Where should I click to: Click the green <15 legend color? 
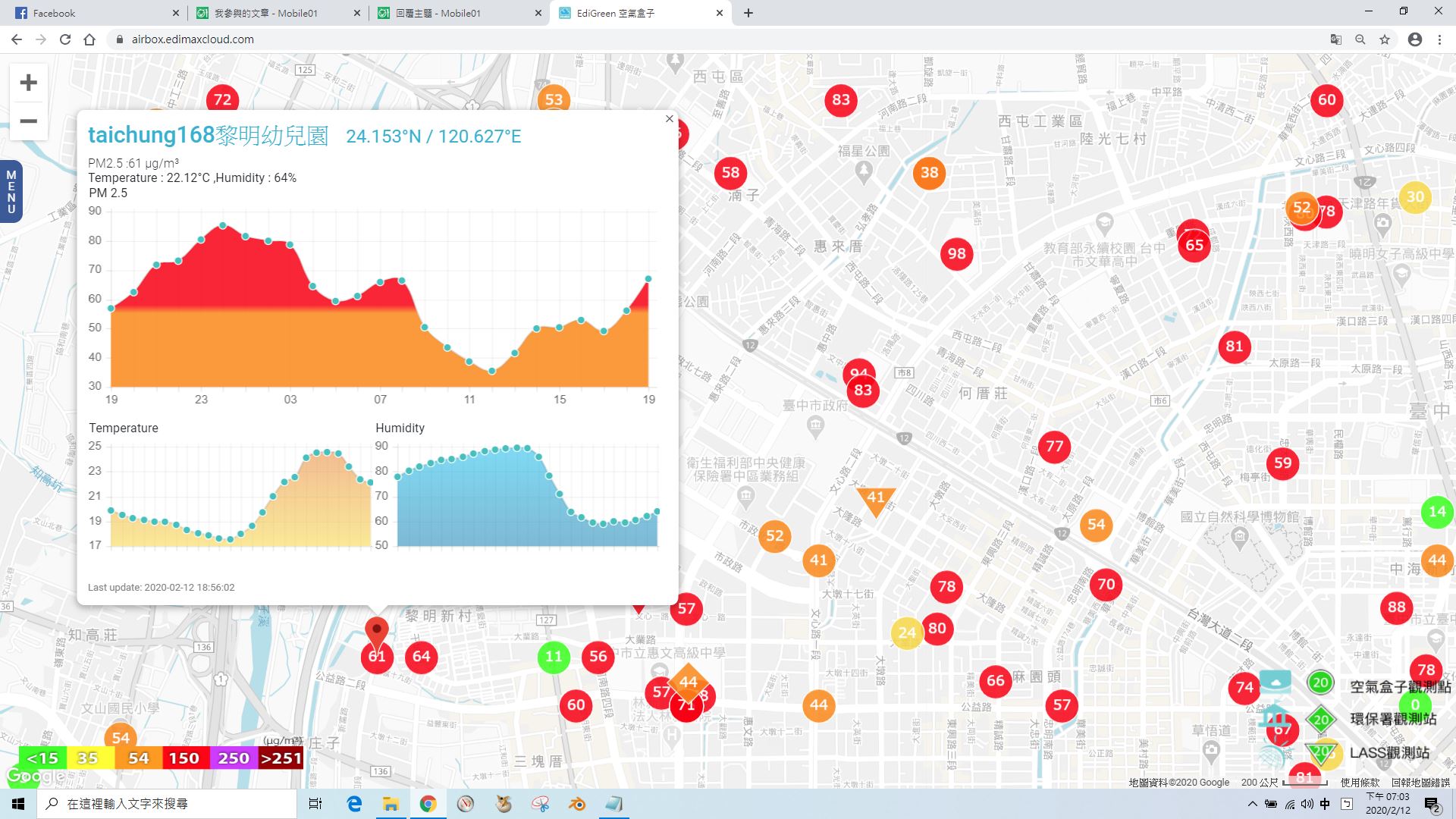pyautogui.click(x=42, y=758)
